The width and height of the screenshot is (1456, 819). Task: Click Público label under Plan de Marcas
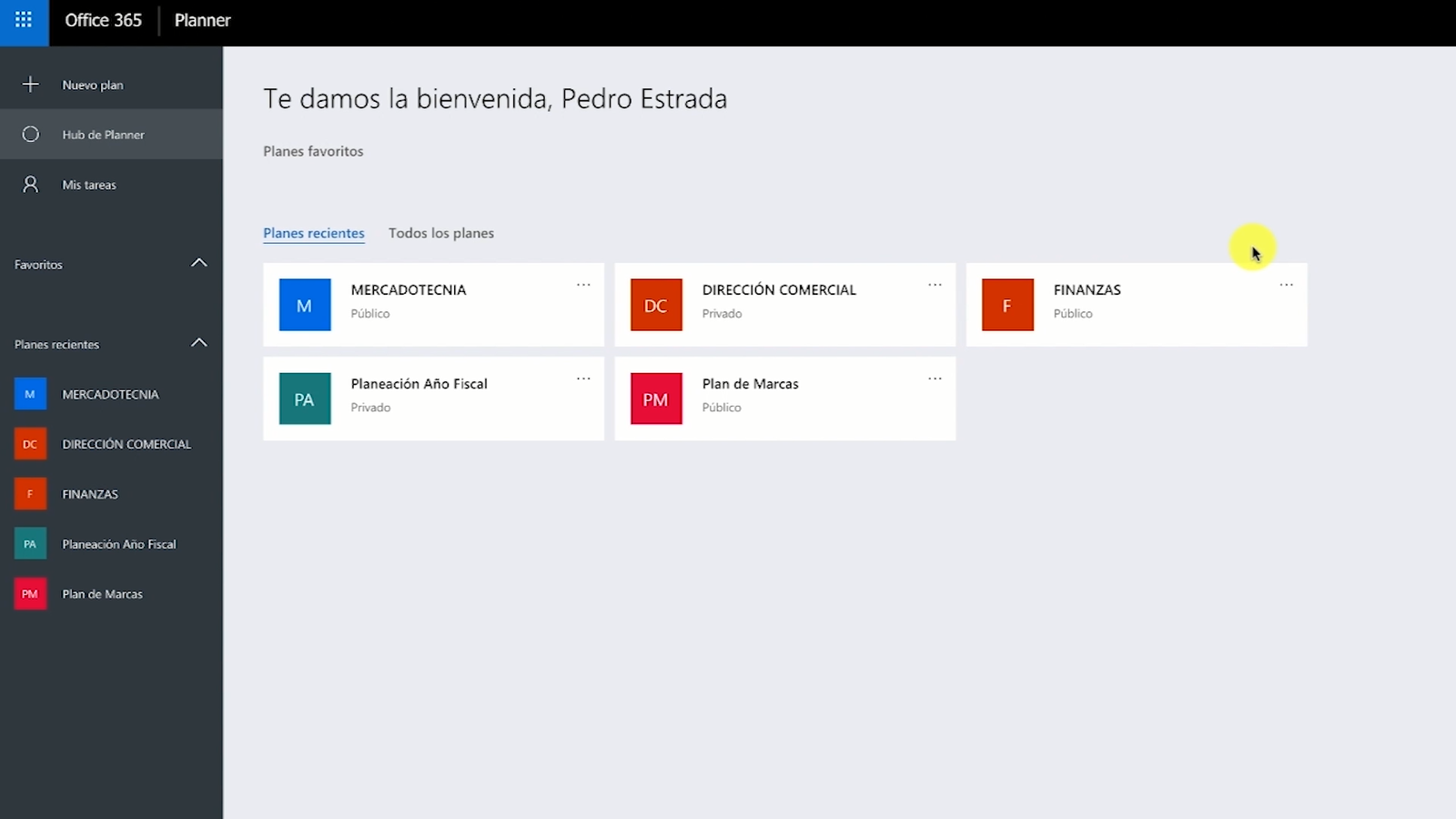(x=722, y=407)
